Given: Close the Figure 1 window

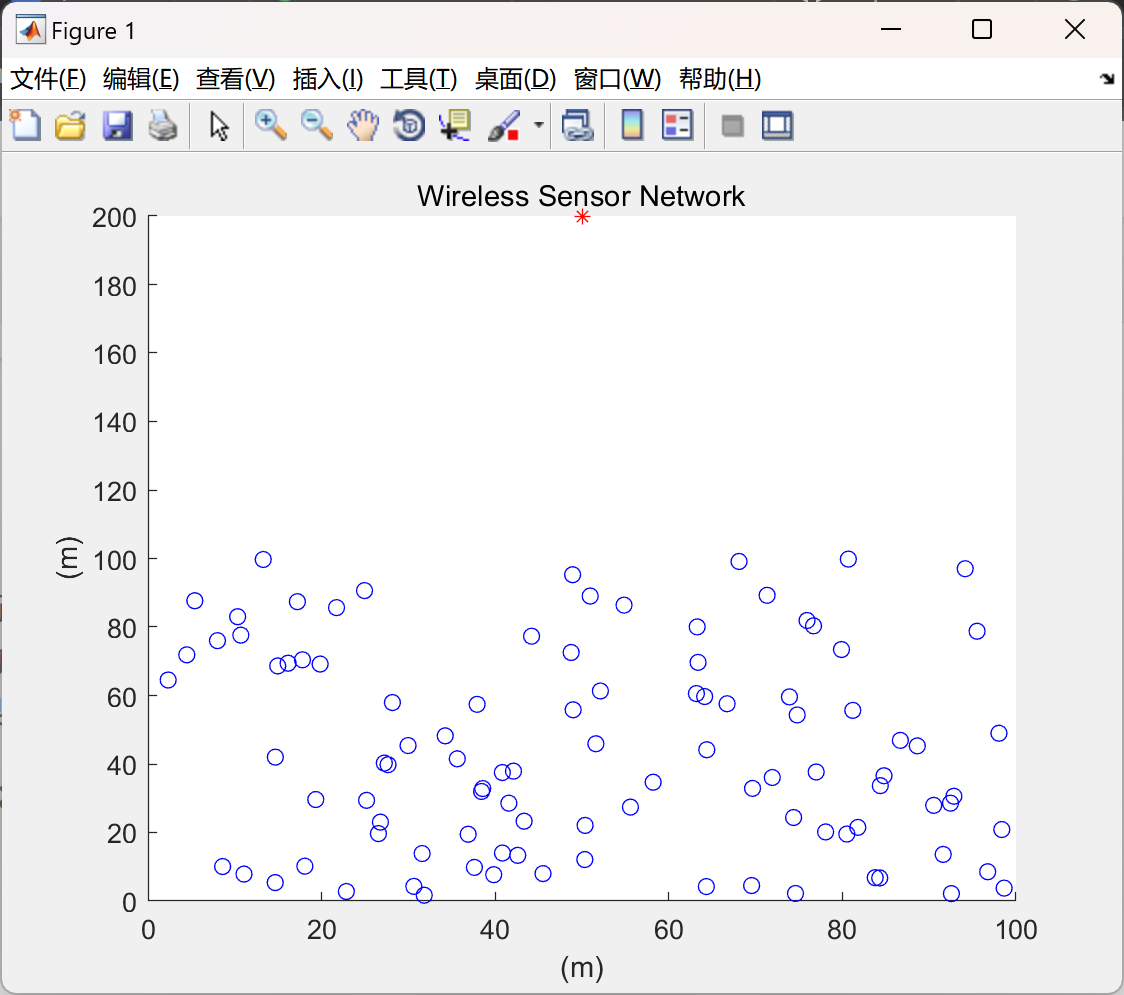Looking at the screenshot, I should (x=1075, y=29).
